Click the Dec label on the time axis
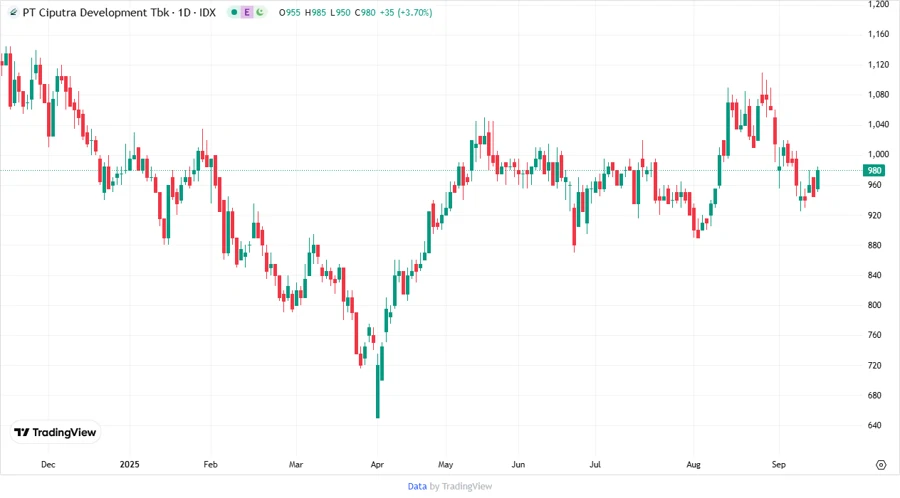The width and height of the screenshot is (900, 498). click(x=48, y=464)
